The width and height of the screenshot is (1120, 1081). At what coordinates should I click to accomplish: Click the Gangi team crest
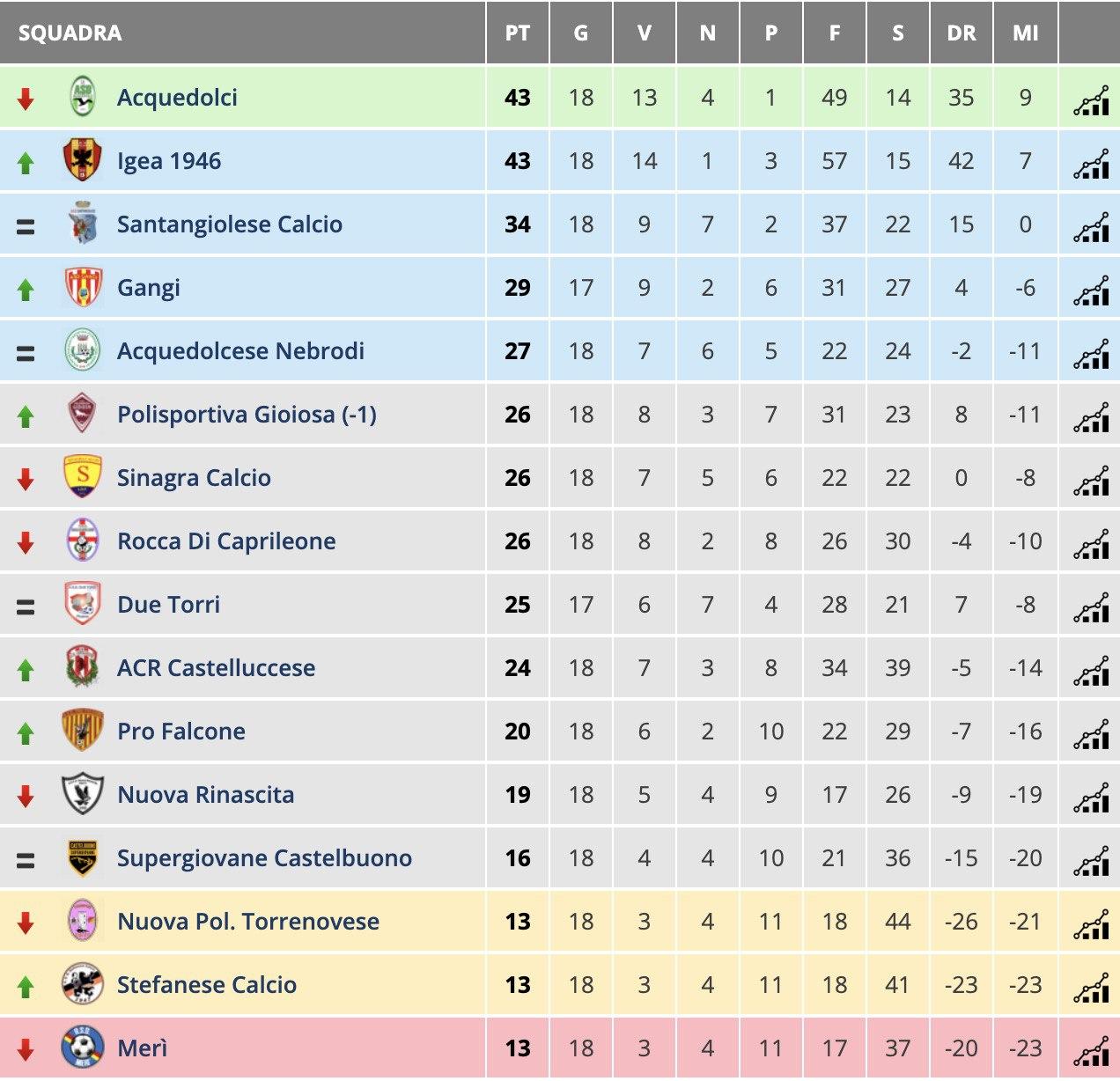click(84, 287)
